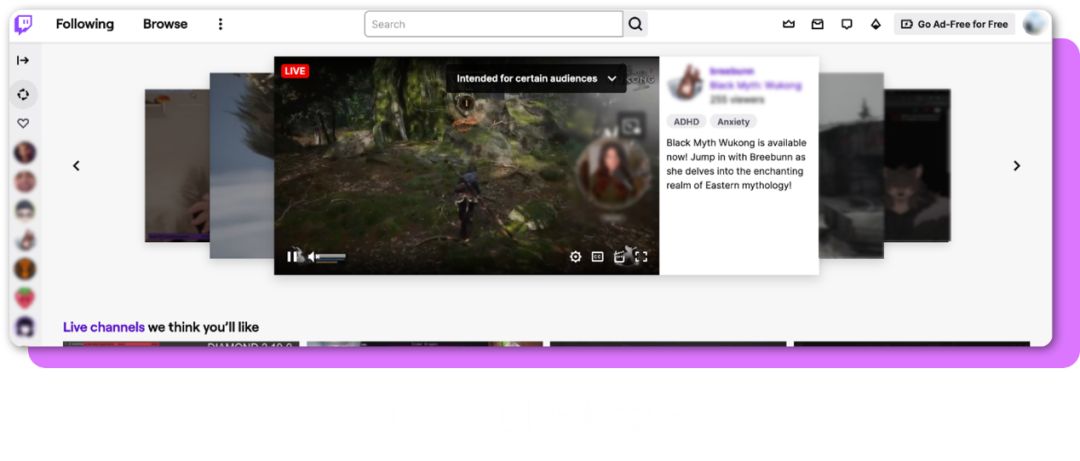Click the Go Ad-Free for Free button
1080x461 pixels.
coord(954,24)
